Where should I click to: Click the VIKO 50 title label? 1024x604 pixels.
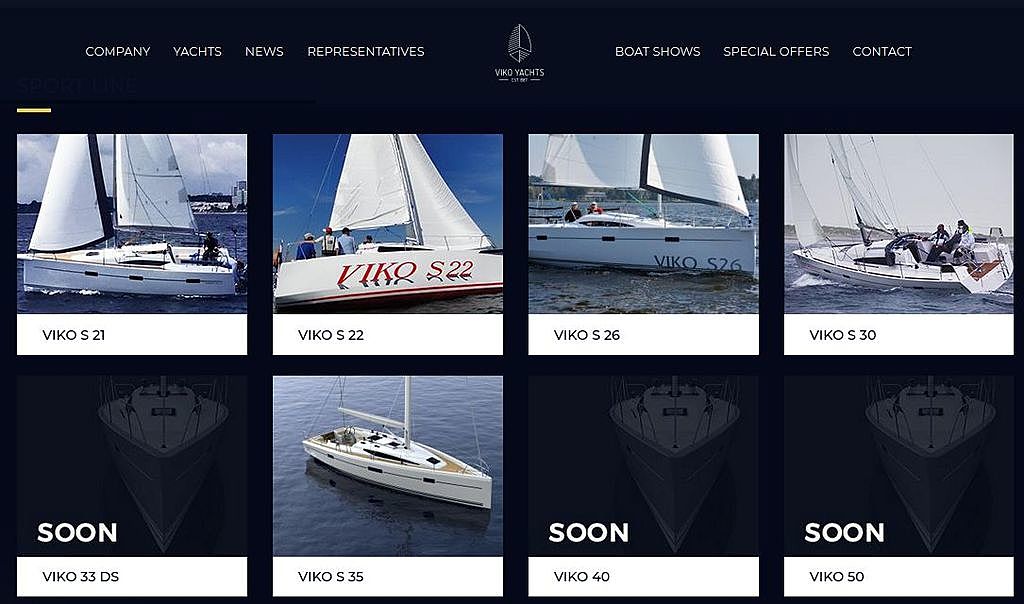pyautogui.click(x=837, y=577)
